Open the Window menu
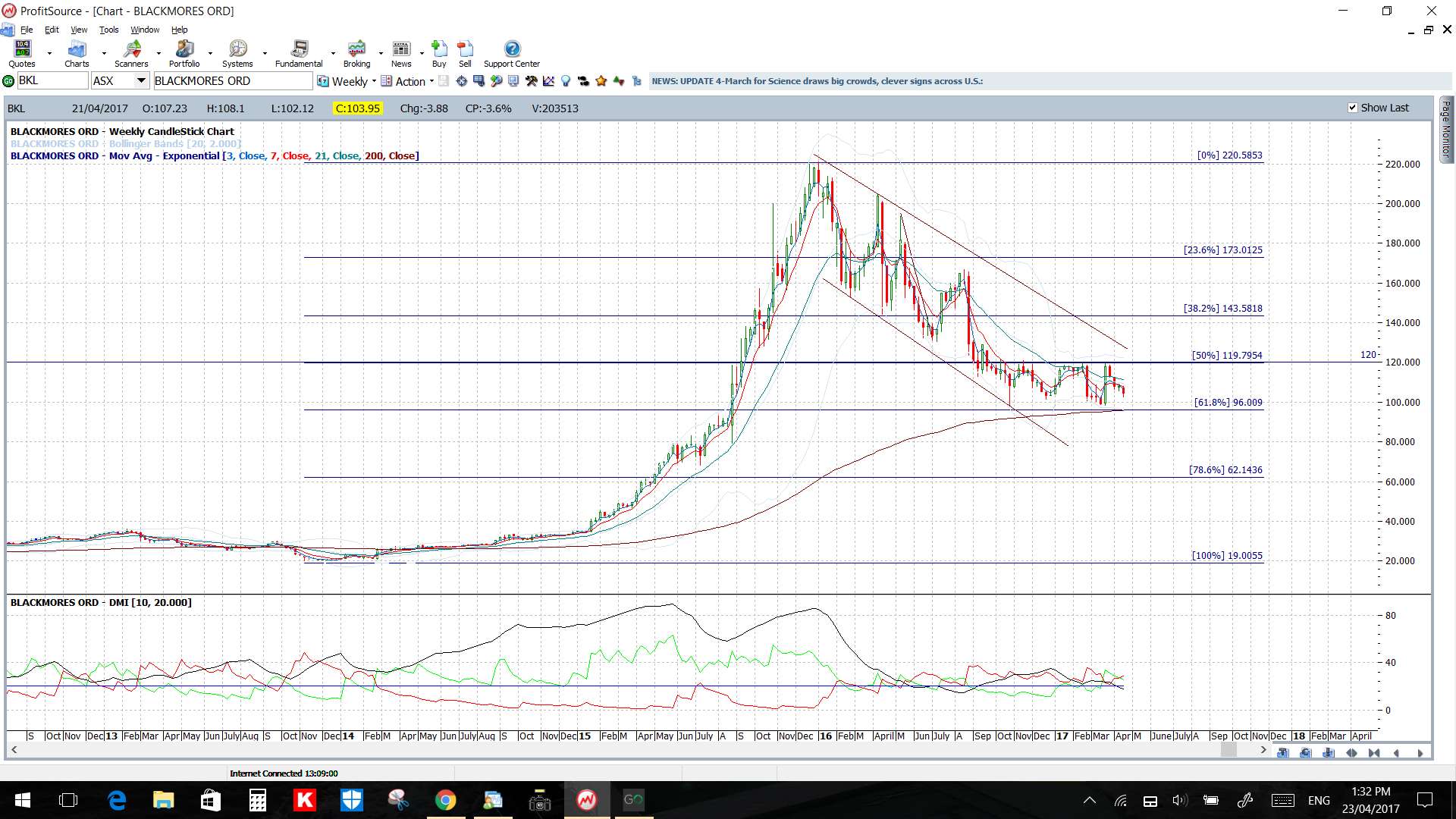1456x819 pixels. point(145,30)
